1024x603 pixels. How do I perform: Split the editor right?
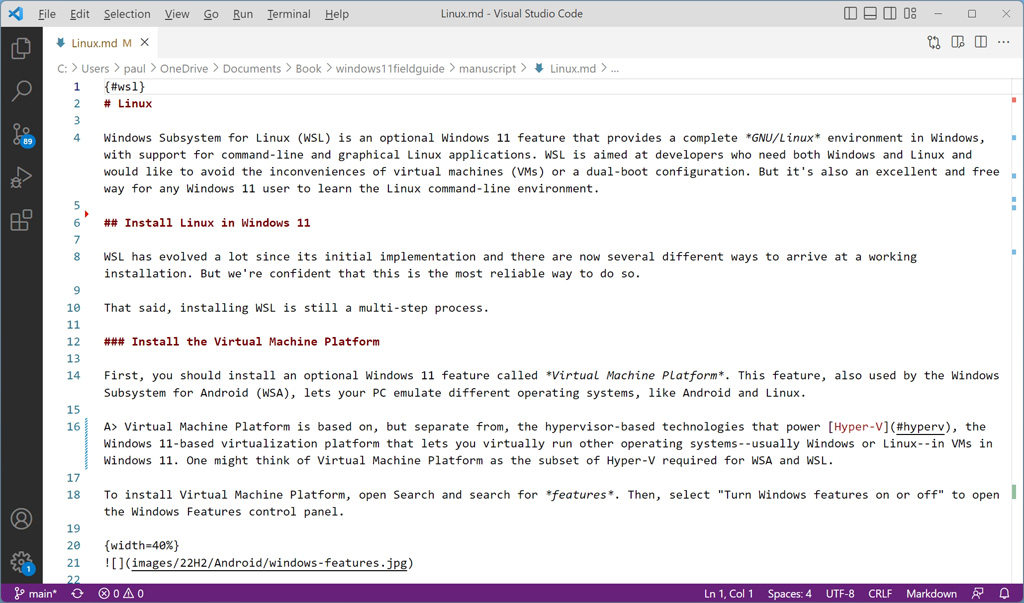[x=981, y=43]
